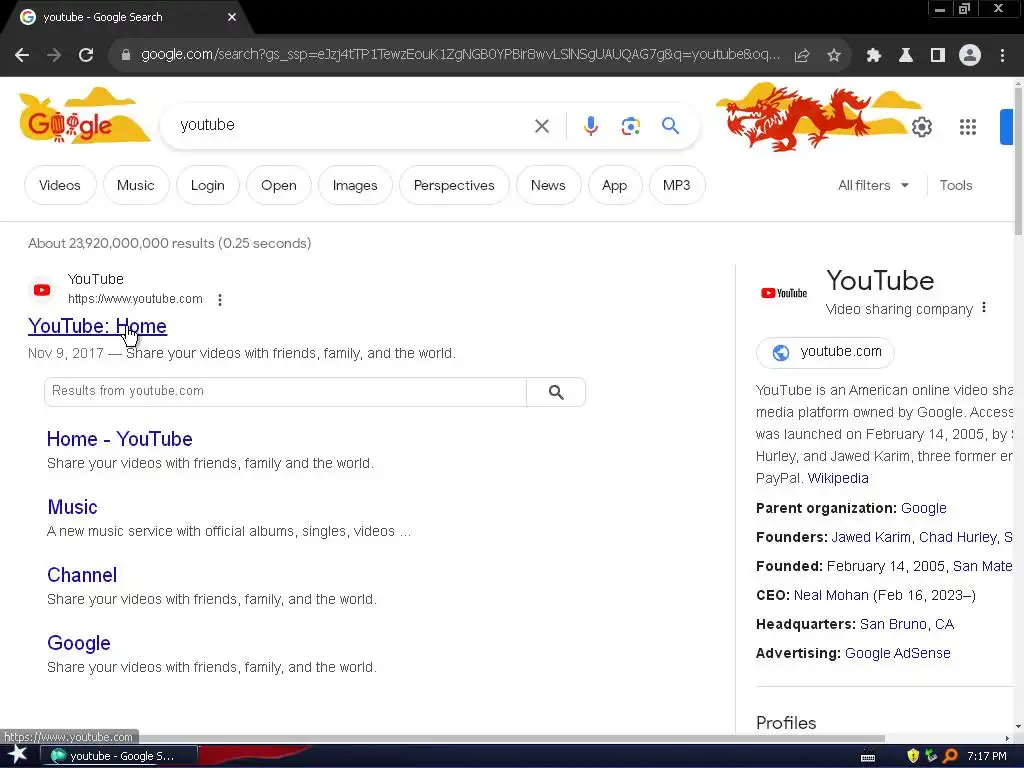Open San Bruno, CA headquarters link

coord(906,624)
